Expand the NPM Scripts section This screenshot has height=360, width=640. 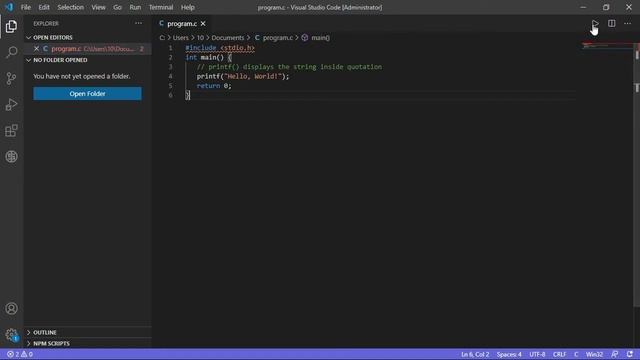point(51,344)
